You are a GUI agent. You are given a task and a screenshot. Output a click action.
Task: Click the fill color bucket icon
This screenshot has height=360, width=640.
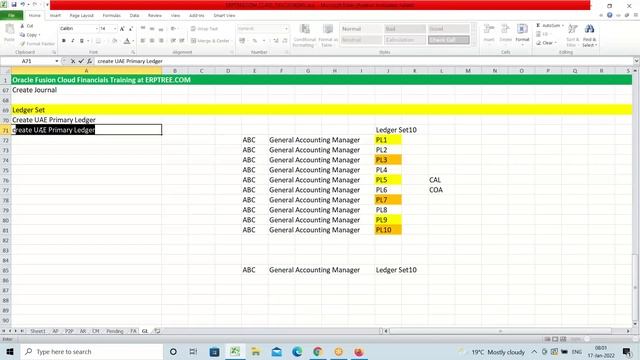115,41
